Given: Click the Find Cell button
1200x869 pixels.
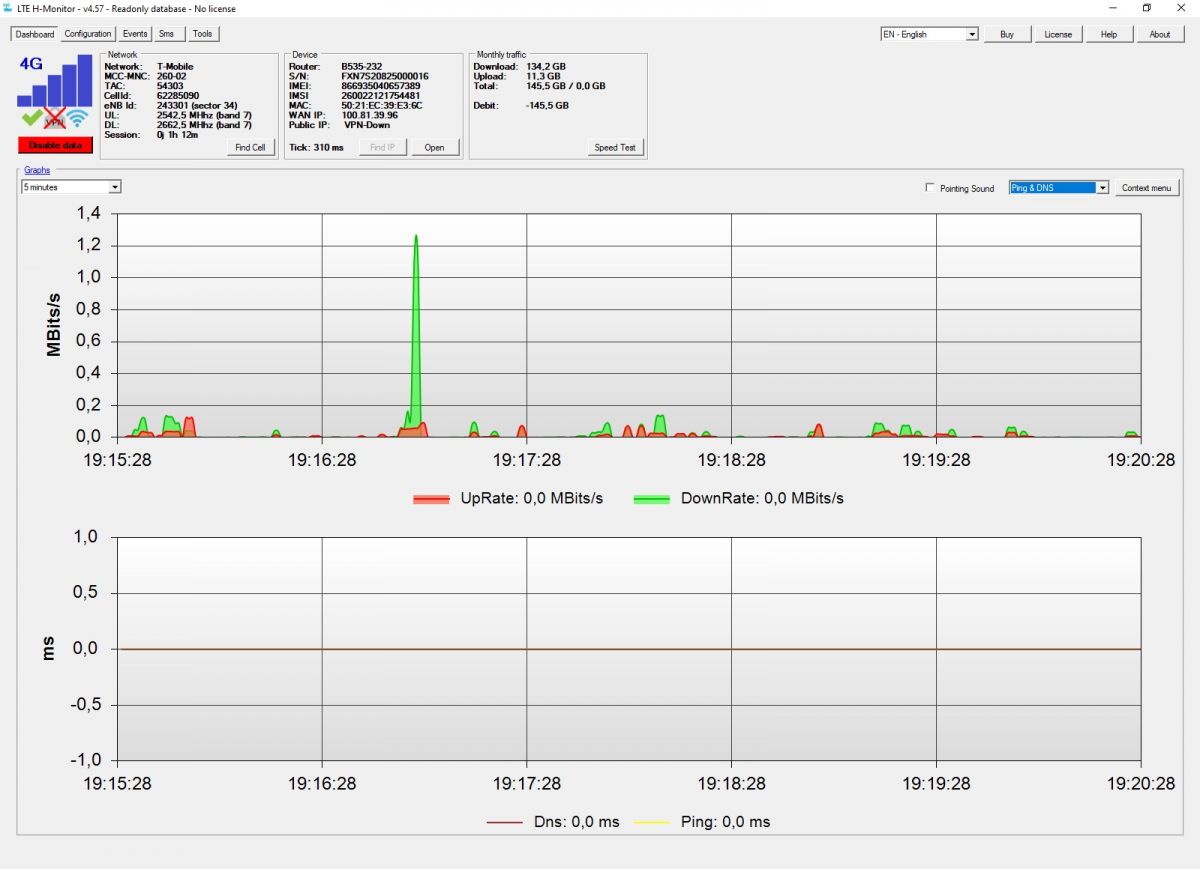Looking at the screenshot, I should tap(251, 147).
